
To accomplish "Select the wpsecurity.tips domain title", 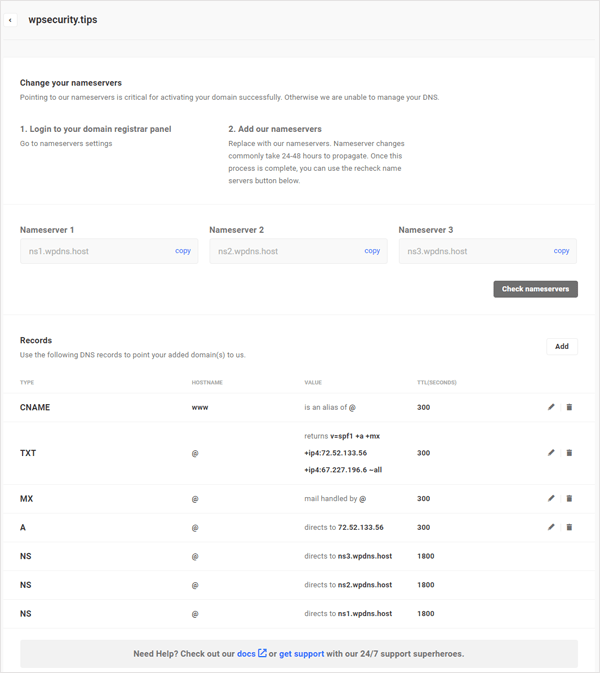I will click(63, 20).
